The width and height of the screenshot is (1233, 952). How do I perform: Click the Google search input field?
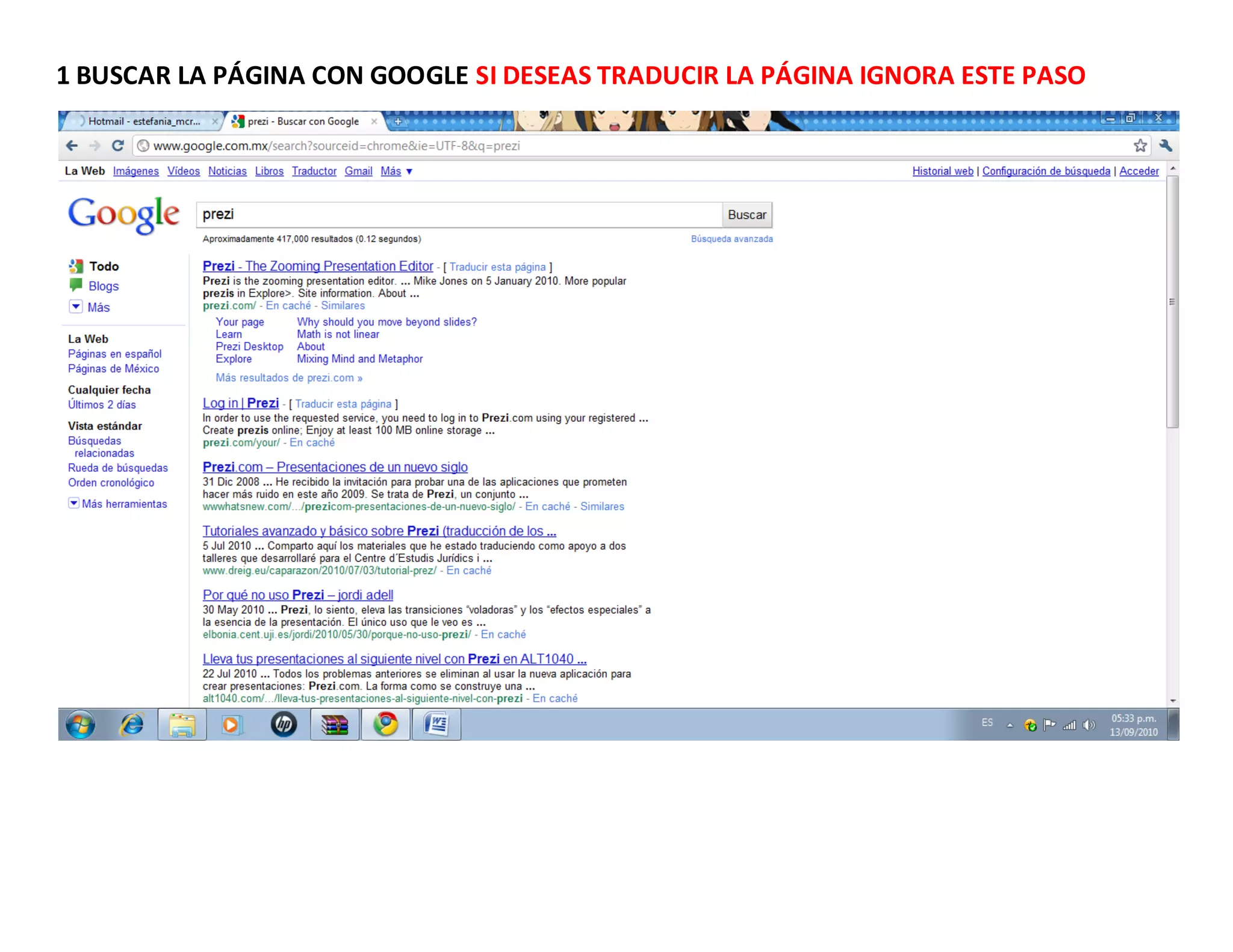click(459, 215)
